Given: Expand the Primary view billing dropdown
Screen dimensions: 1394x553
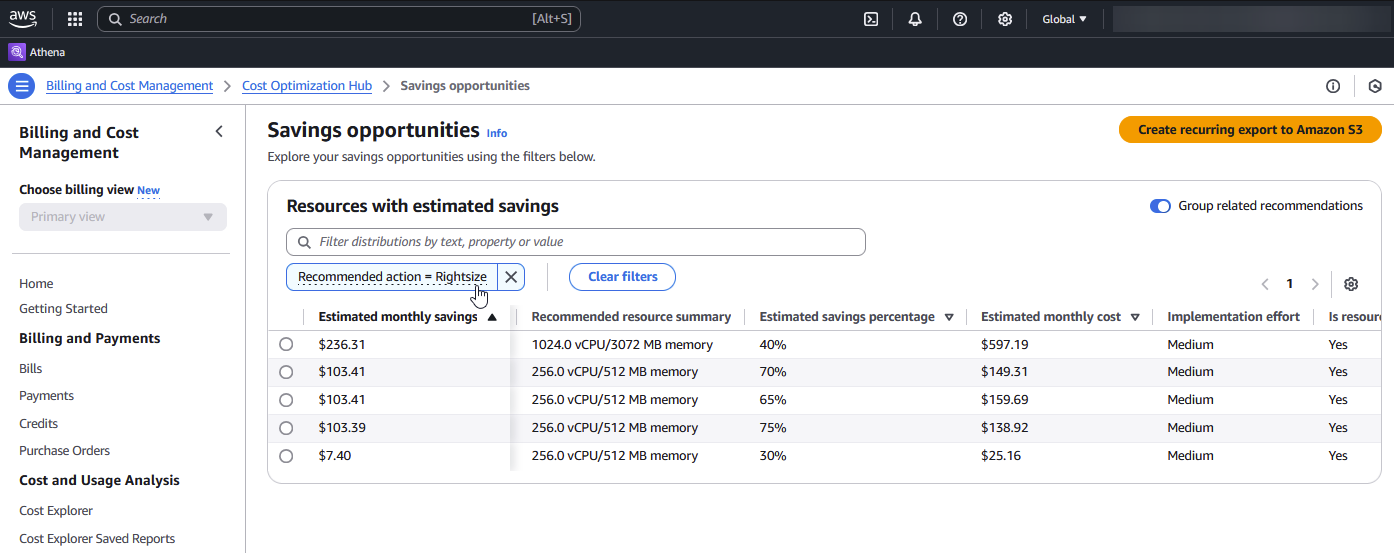Looking at the screenshot, I should tap(123, 217).
